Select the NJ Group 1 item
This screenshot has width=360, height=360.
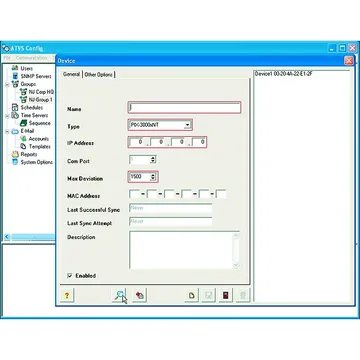(40, 100)
